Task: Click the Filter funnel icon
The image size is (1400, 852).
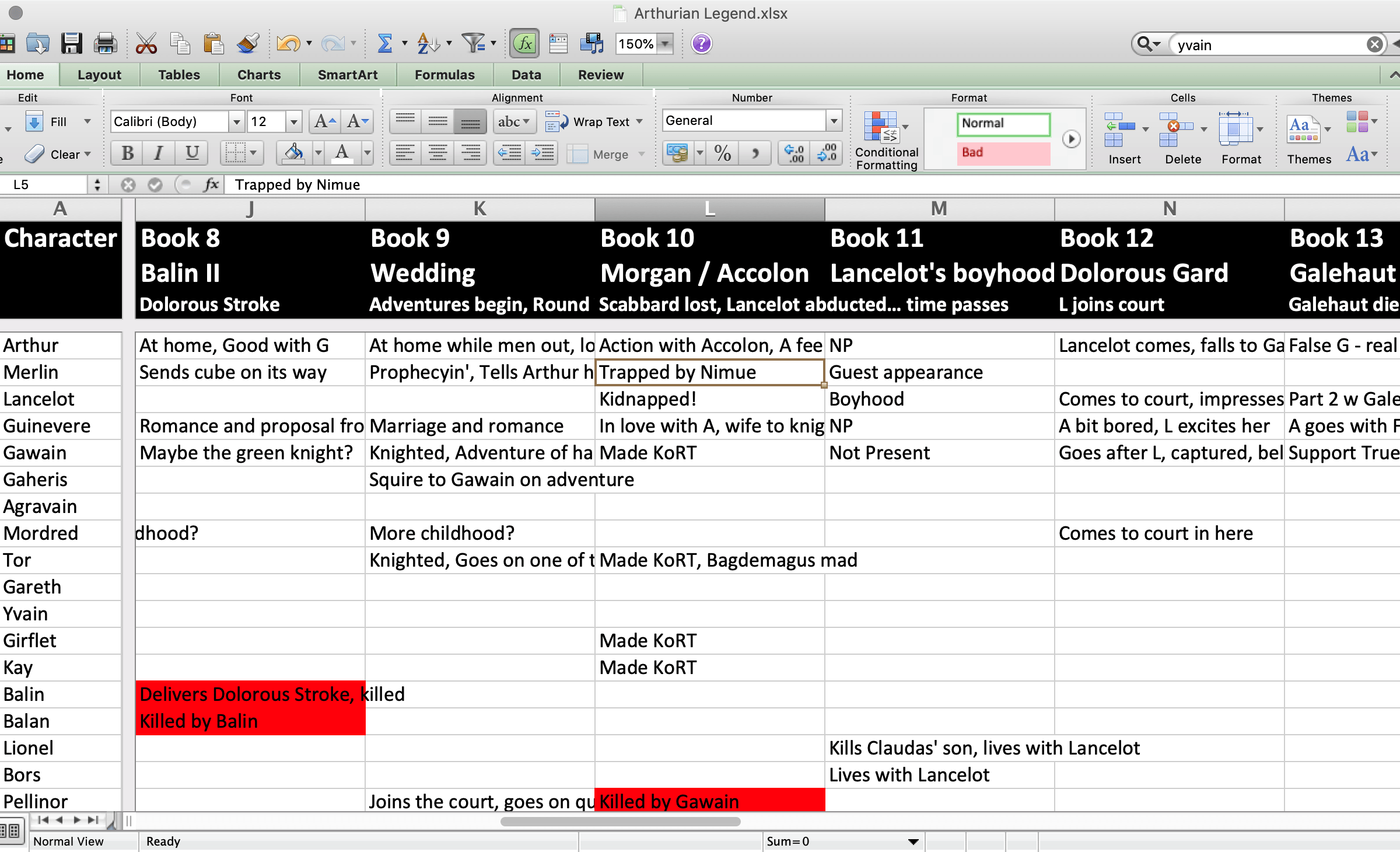Action: pyautogui.click(x=473, y=44)
